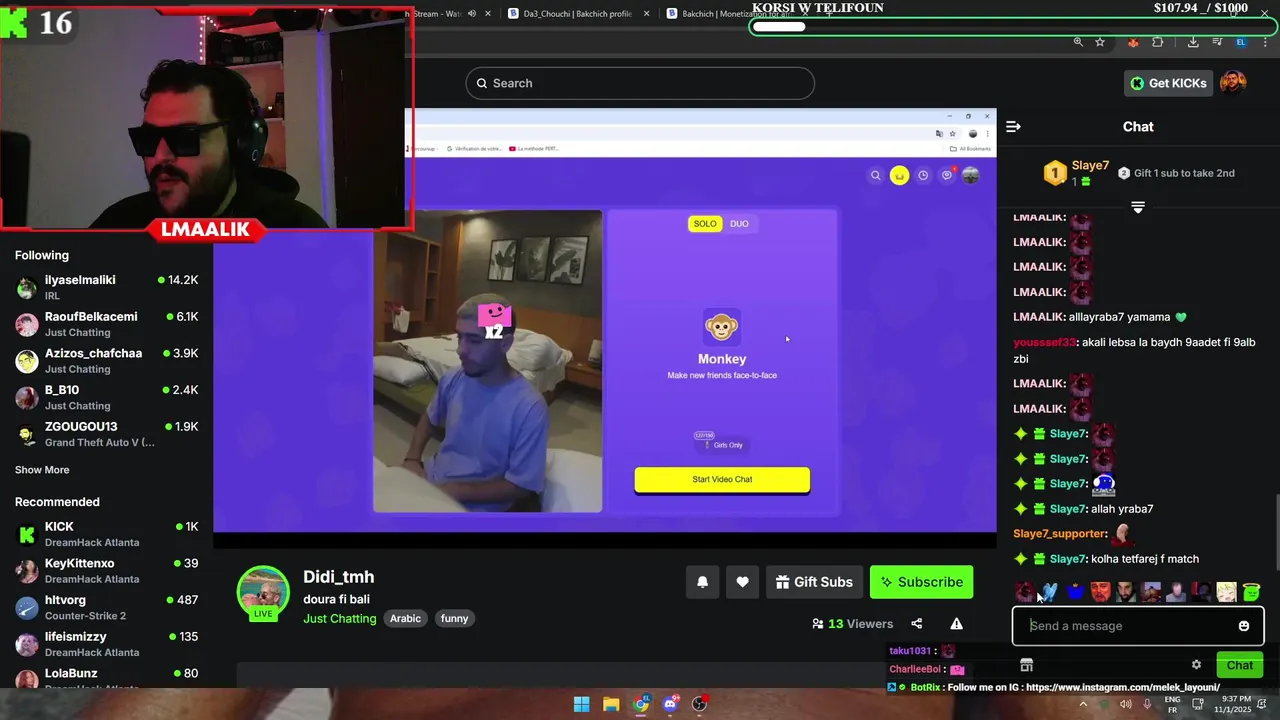The image size is (1280, 720).
Task: Mute the stream tab audio icon
Action: pyautogui.click(x=472, y=14)
